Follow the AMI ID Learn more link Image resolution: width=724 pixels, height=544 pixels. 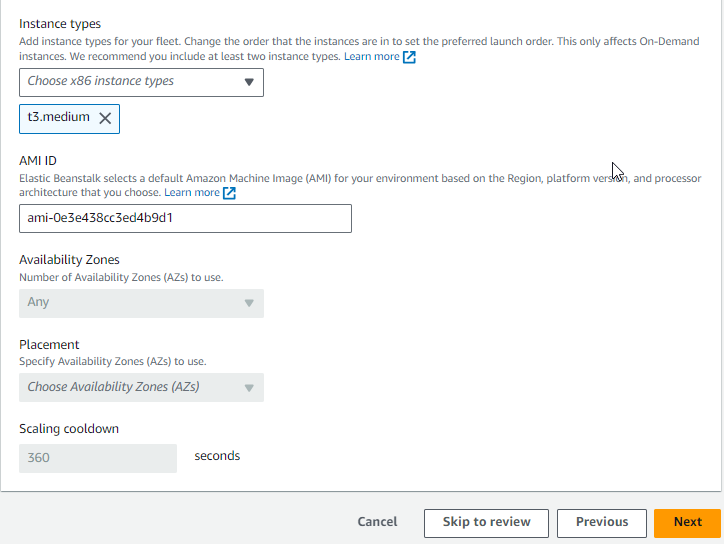(192, 193)
